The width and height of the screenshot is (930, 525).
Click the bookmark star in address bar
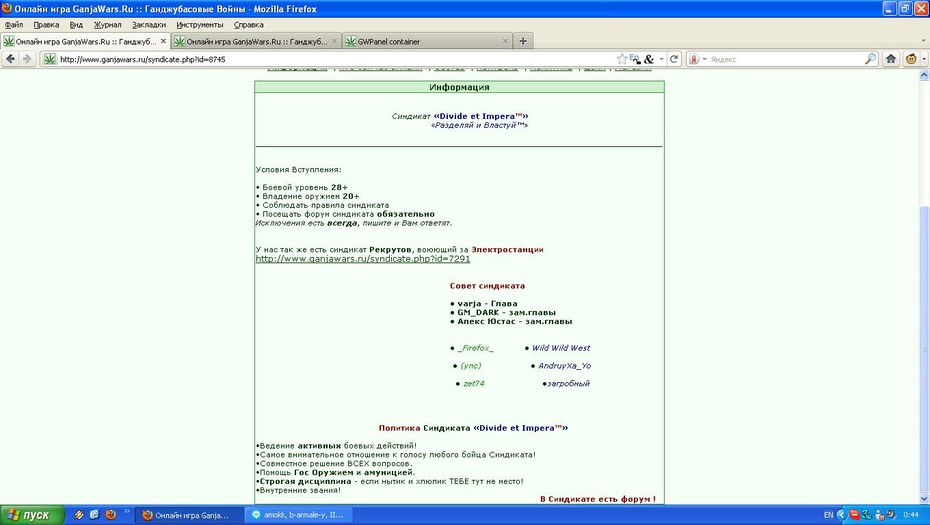tap(622, 59)
